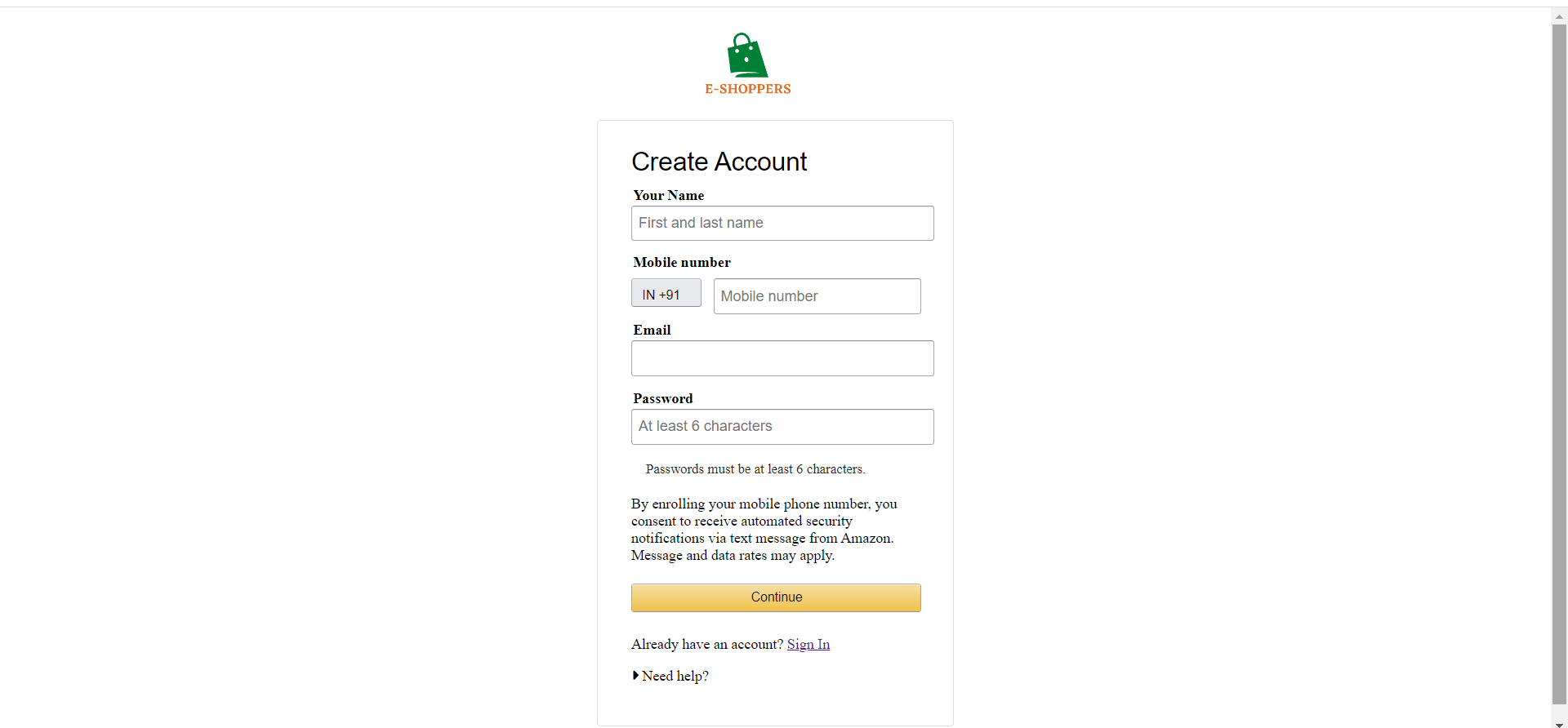This screenshot has width=1568, height=728.
Task: Click the Create Account heading
Action: pyautogui.click(x=719, y=162)
